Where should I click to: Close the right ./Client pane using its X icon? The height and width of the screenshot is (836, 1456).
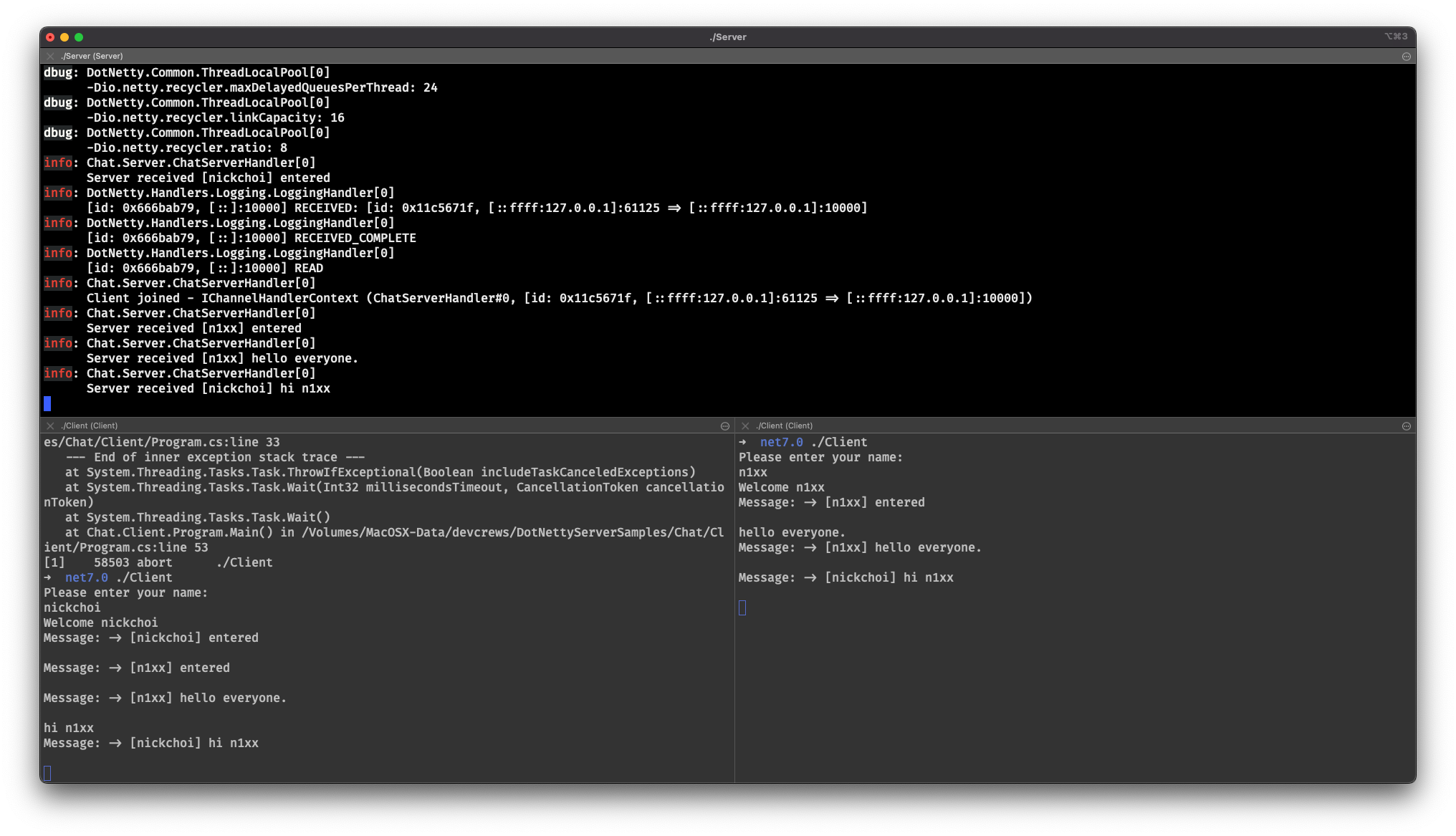[x=745, y=426]
